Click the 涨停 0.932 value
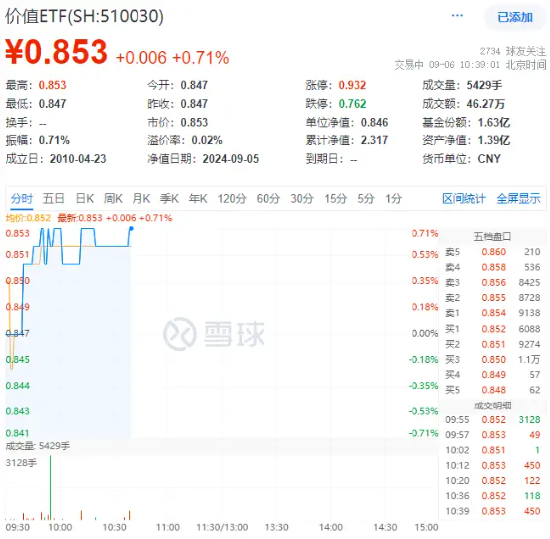Image resolution: width=550 pixels, height=539 pixels. click(352, 85)
